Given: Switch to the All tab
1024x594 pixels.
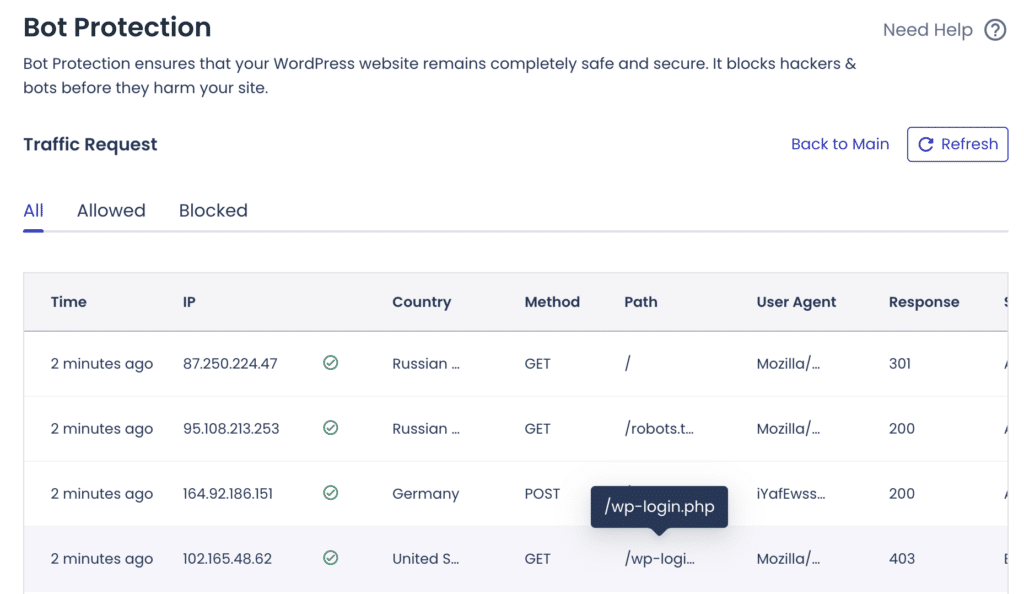Looking at the screenshot, I should [33, 211].
